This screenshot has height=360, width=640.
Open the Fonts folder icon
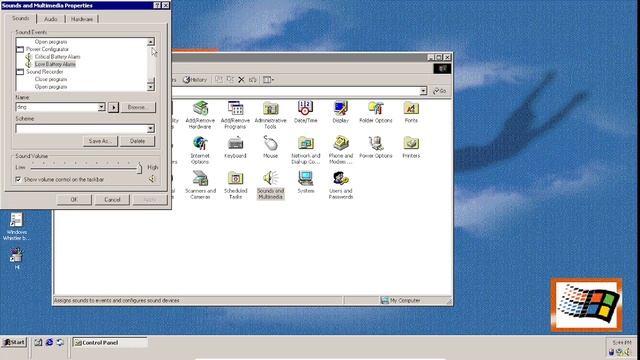[411, 111]
